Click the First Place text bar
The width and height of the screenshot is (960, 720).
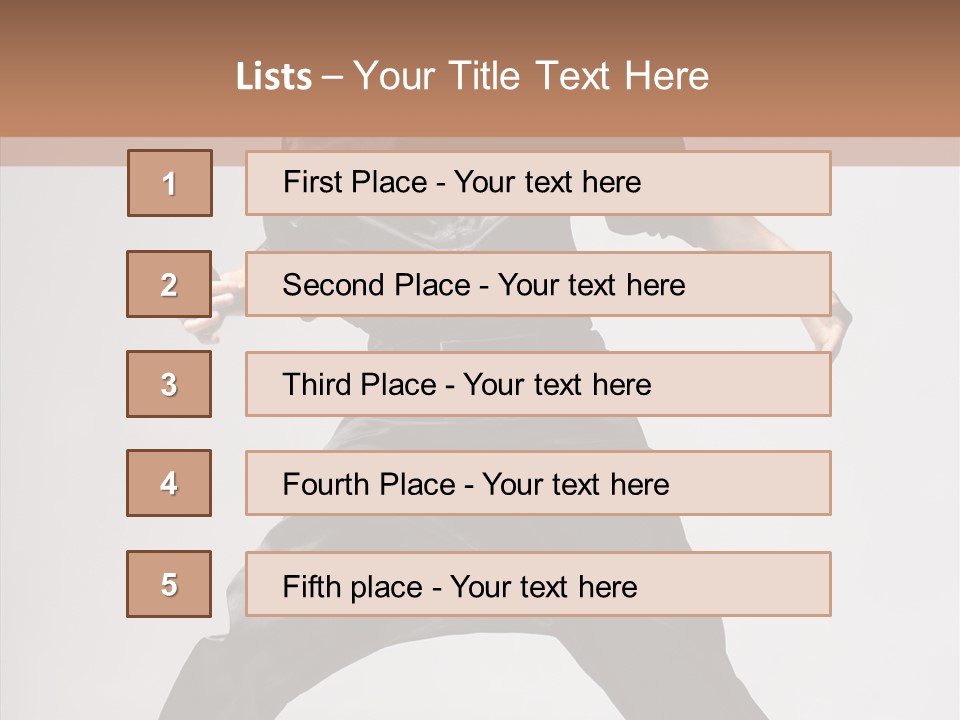point(538,183)
